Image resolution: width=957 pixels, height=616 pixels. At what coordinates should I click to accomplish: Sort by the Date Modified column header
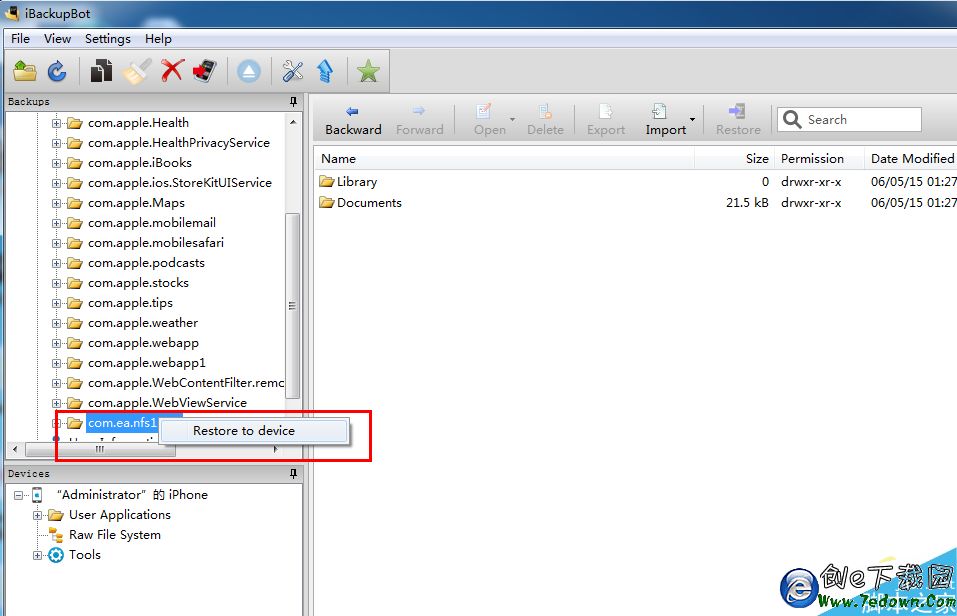(910, 159)
